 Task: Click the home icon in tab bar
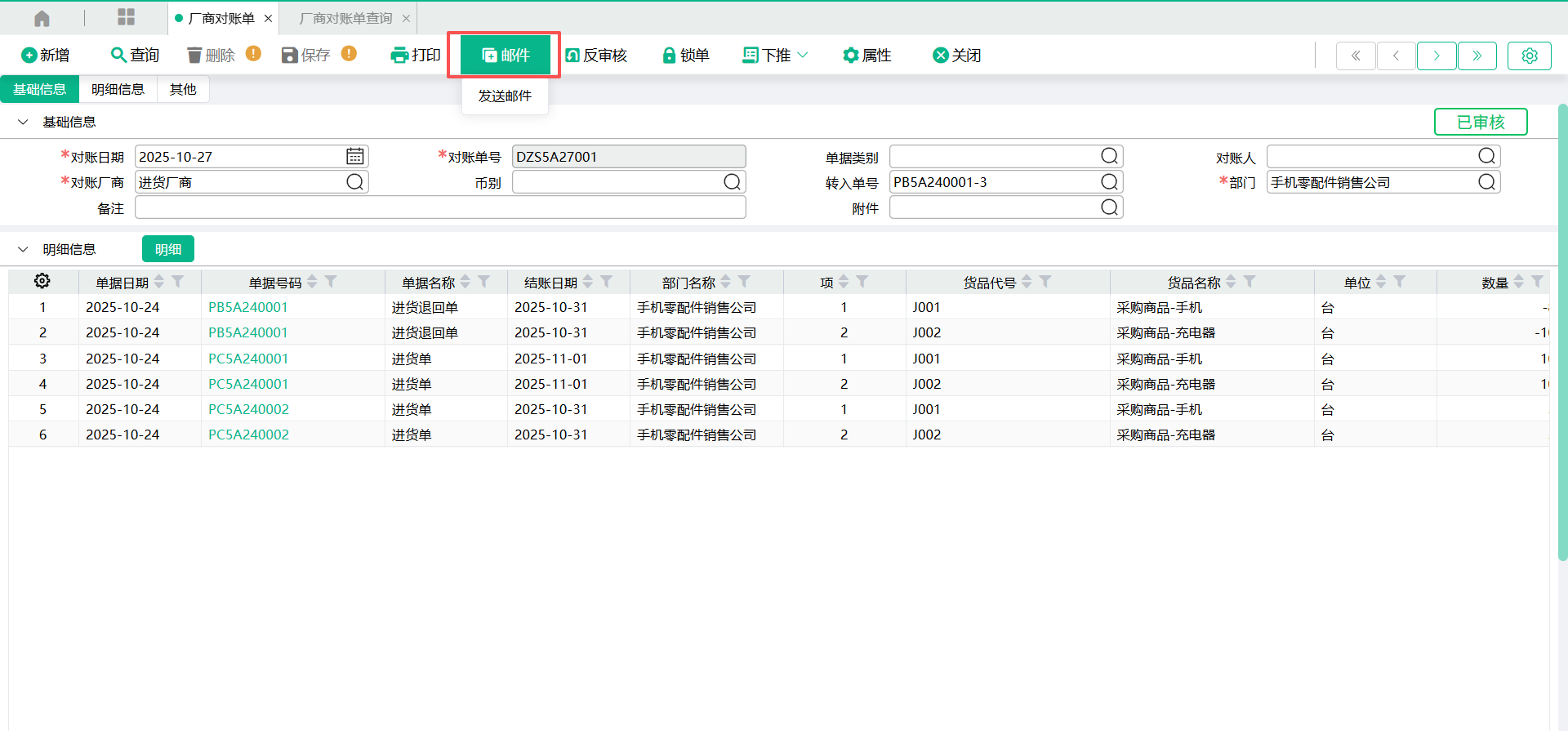[x=42, y=18]
